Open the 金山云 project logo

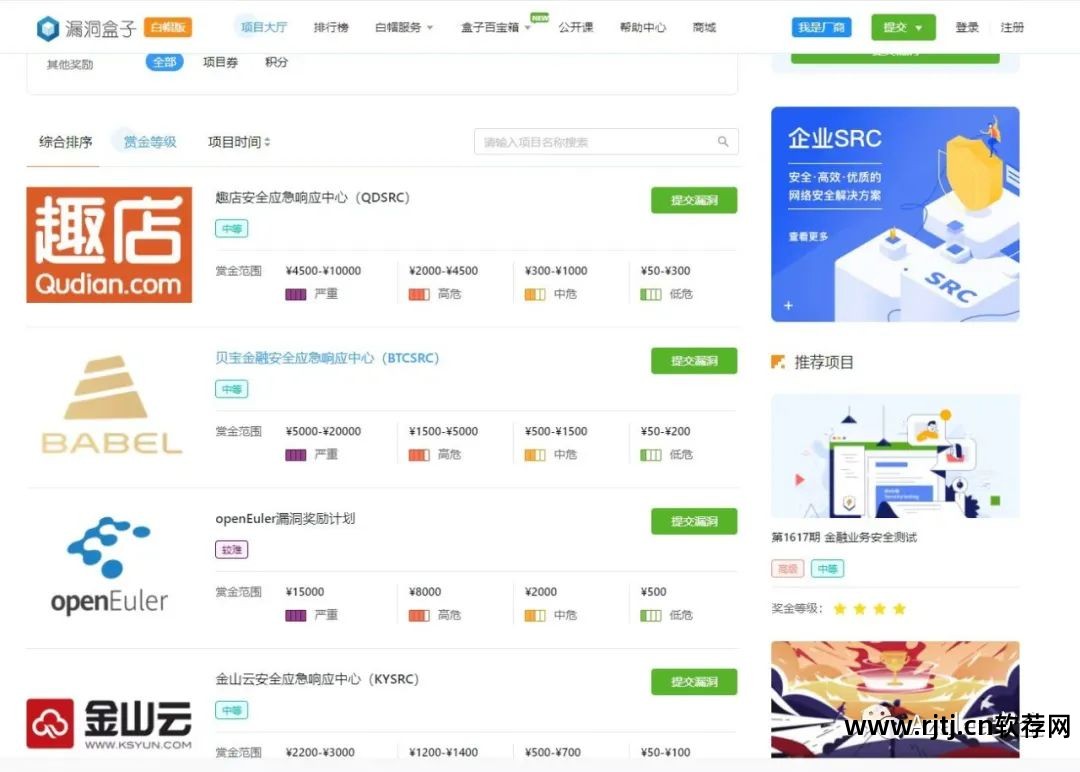pyautogui.click(x=109, y=724)
